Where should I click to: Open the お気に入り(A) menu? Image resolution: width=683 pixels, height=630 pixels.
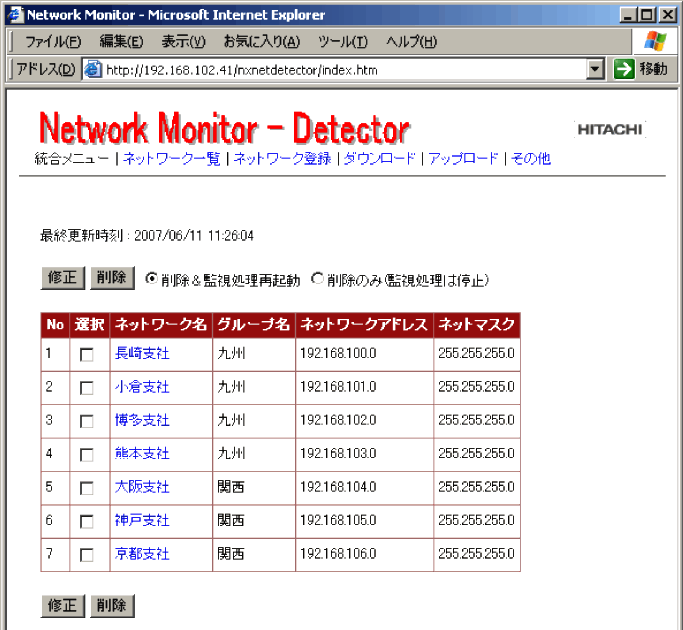[x=261, y=42]
